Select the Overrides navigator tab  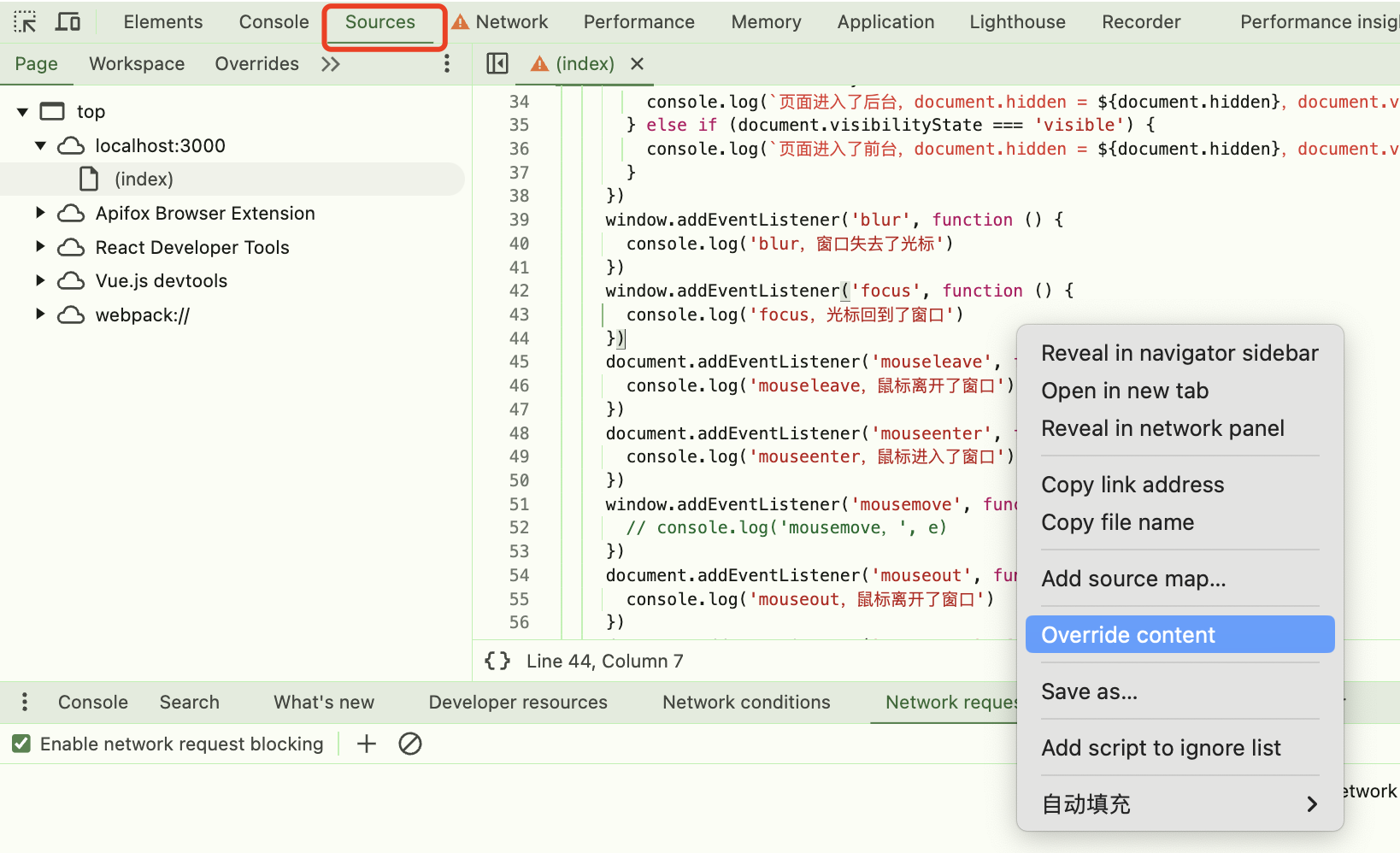[257, 64]
